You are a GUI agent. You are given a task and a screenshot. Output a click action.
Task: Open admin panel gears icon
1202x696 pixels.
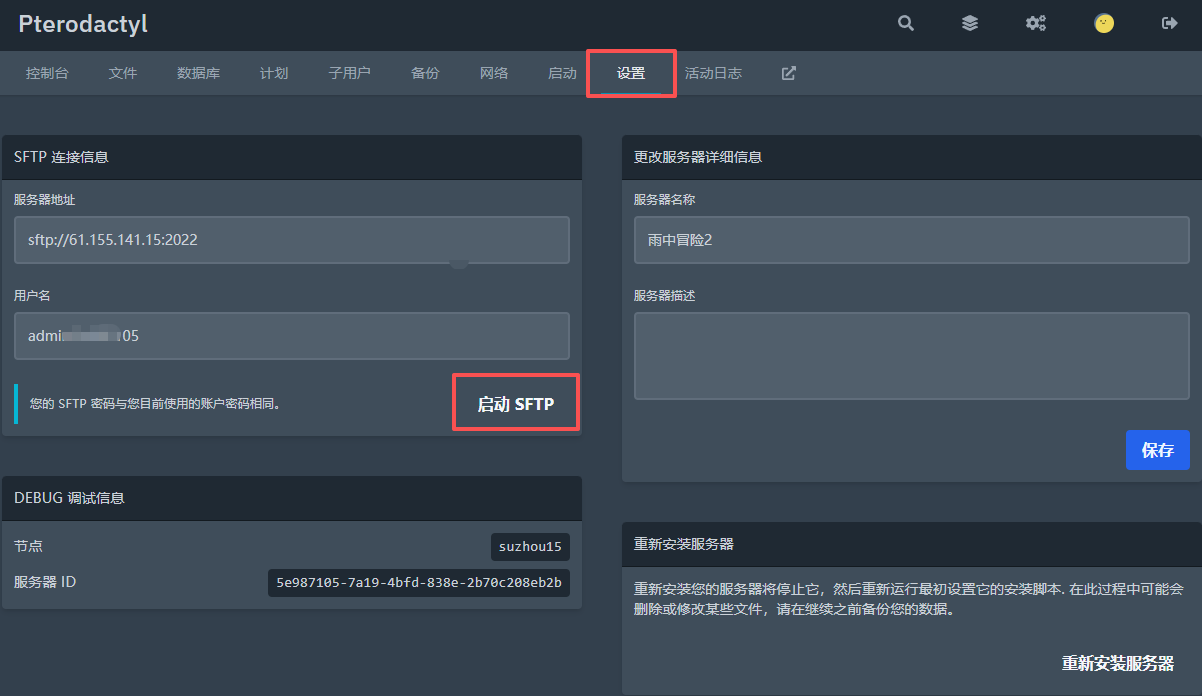(1035, 23)
